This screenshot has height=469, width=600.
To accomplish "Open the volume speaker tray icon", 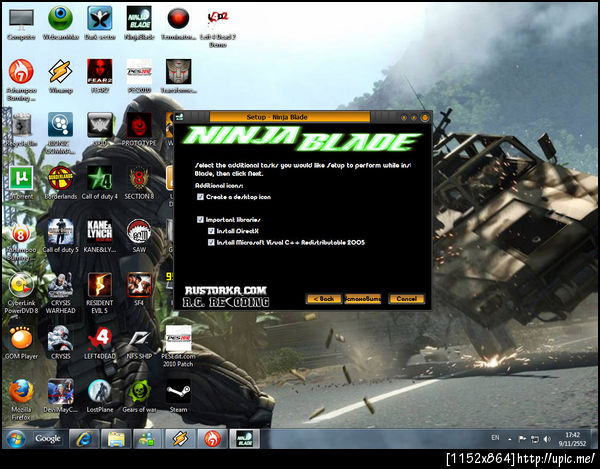I will 547,439.
